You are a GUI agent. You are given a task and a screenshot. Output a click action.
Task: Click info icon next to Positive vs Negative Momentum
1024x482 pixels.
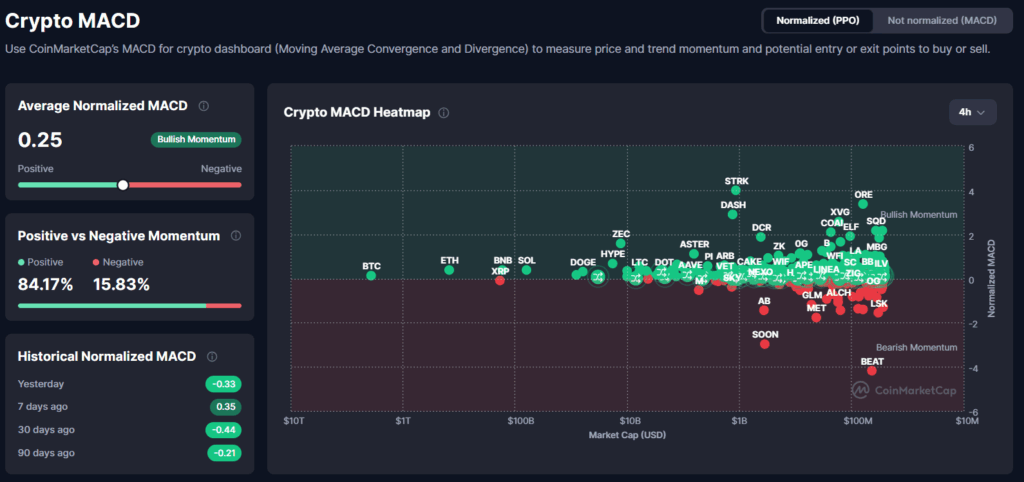coord(236,236)
